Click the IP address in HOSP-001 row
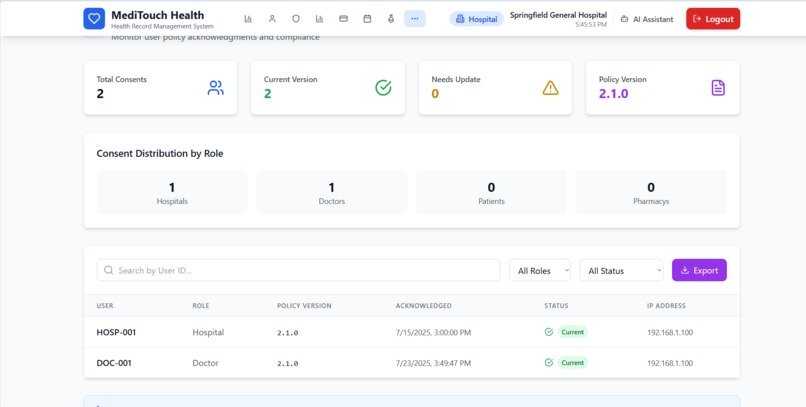The image size is (806, 407). pyautogui.click(x=670, y=332)
